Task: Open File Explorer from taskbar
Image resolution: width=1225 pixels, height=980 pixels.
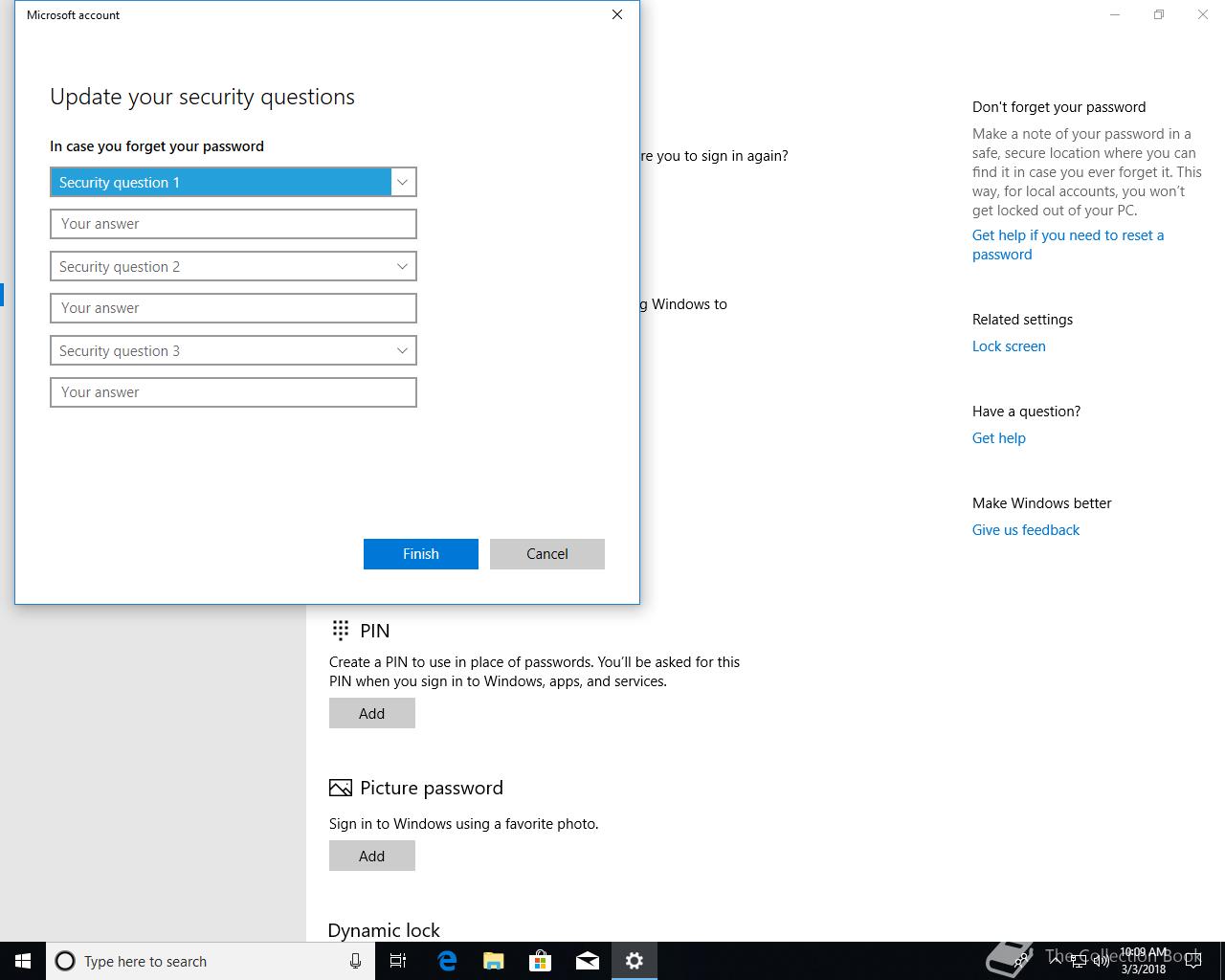Action: point(494,961)
